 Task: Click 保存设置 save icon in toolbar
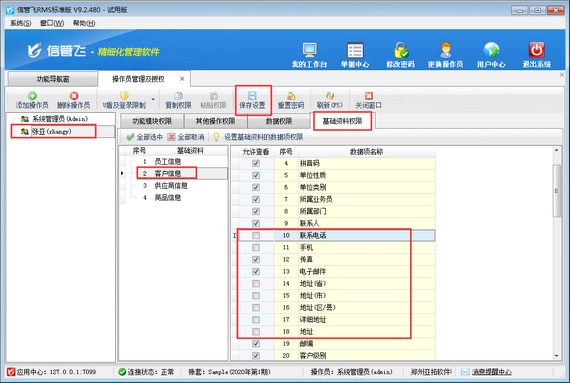tap(252, 96)
